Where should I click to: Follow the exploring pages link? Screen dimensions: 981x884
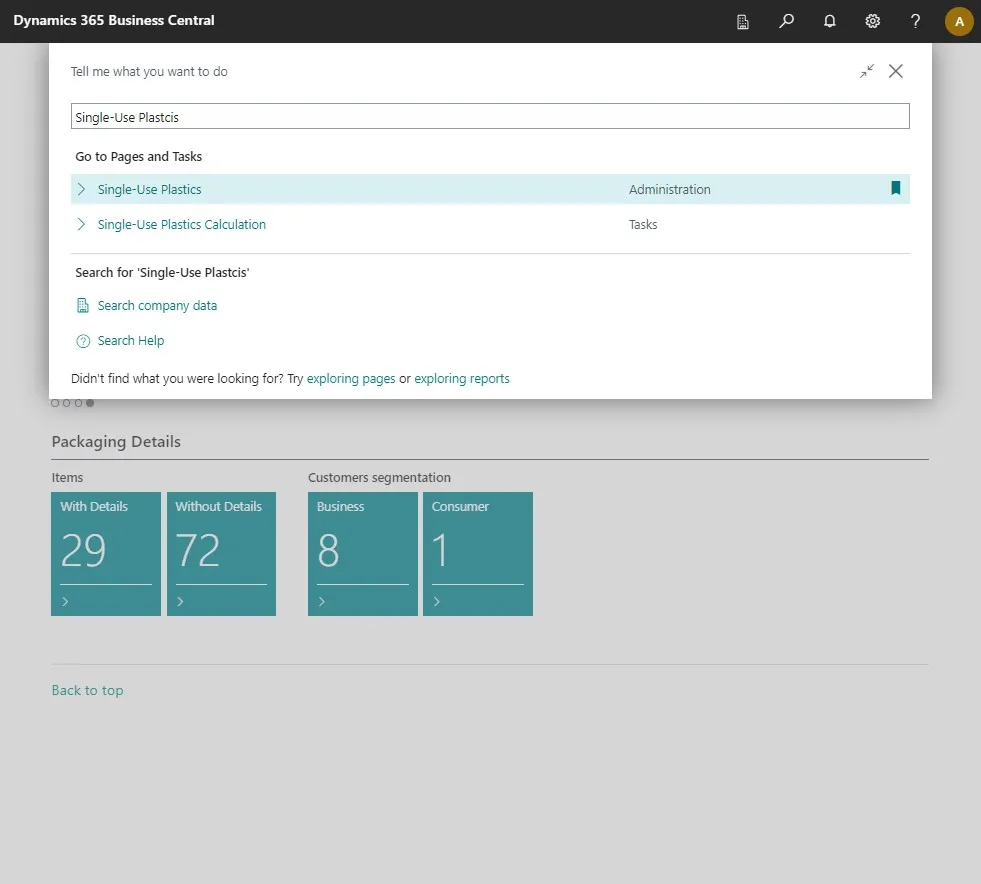click(x=351, y=378)
